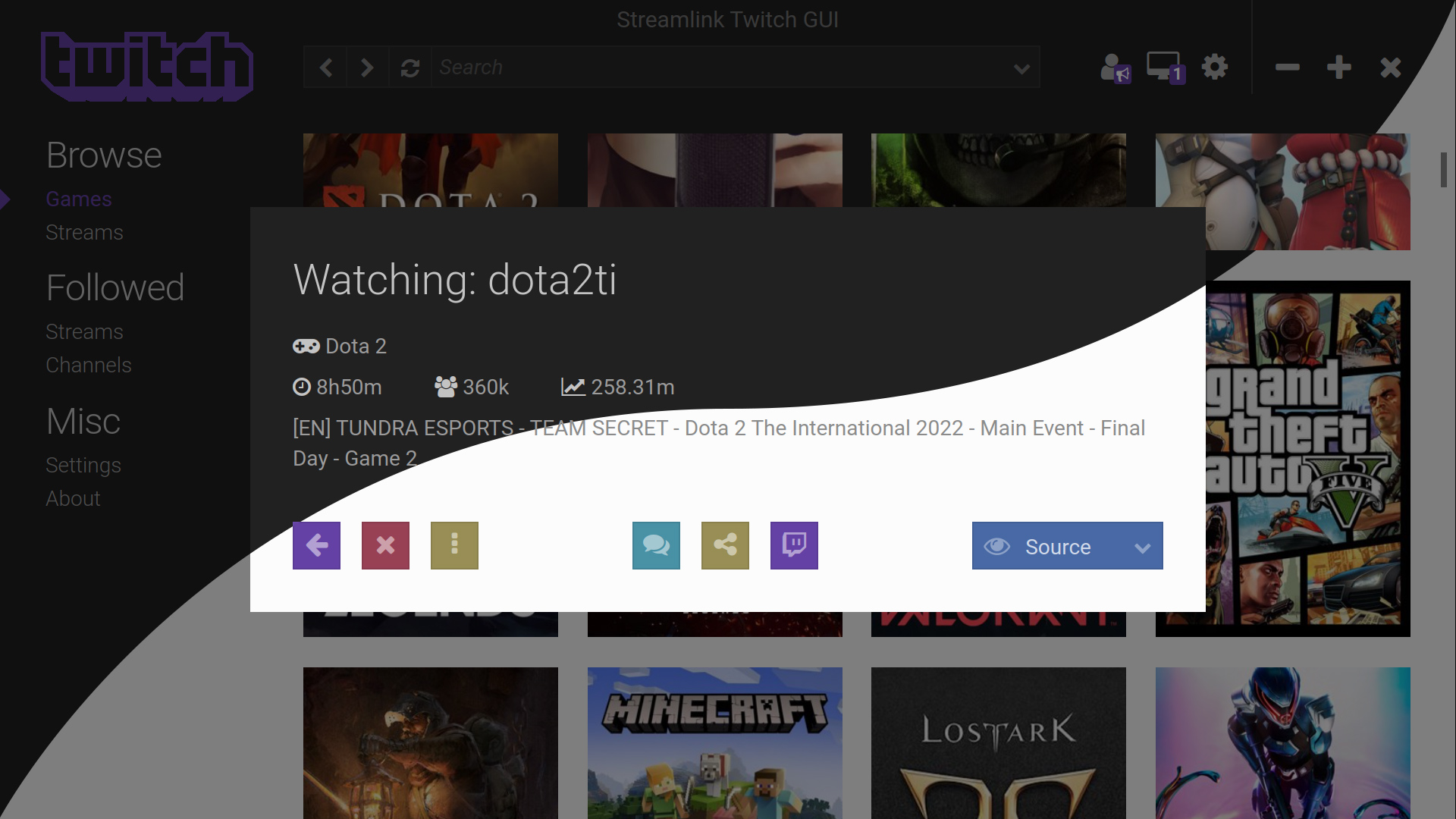Screen dimensions: 1456x819
Task: Open the Source quality dropdown
Action: coord(1067,545)
